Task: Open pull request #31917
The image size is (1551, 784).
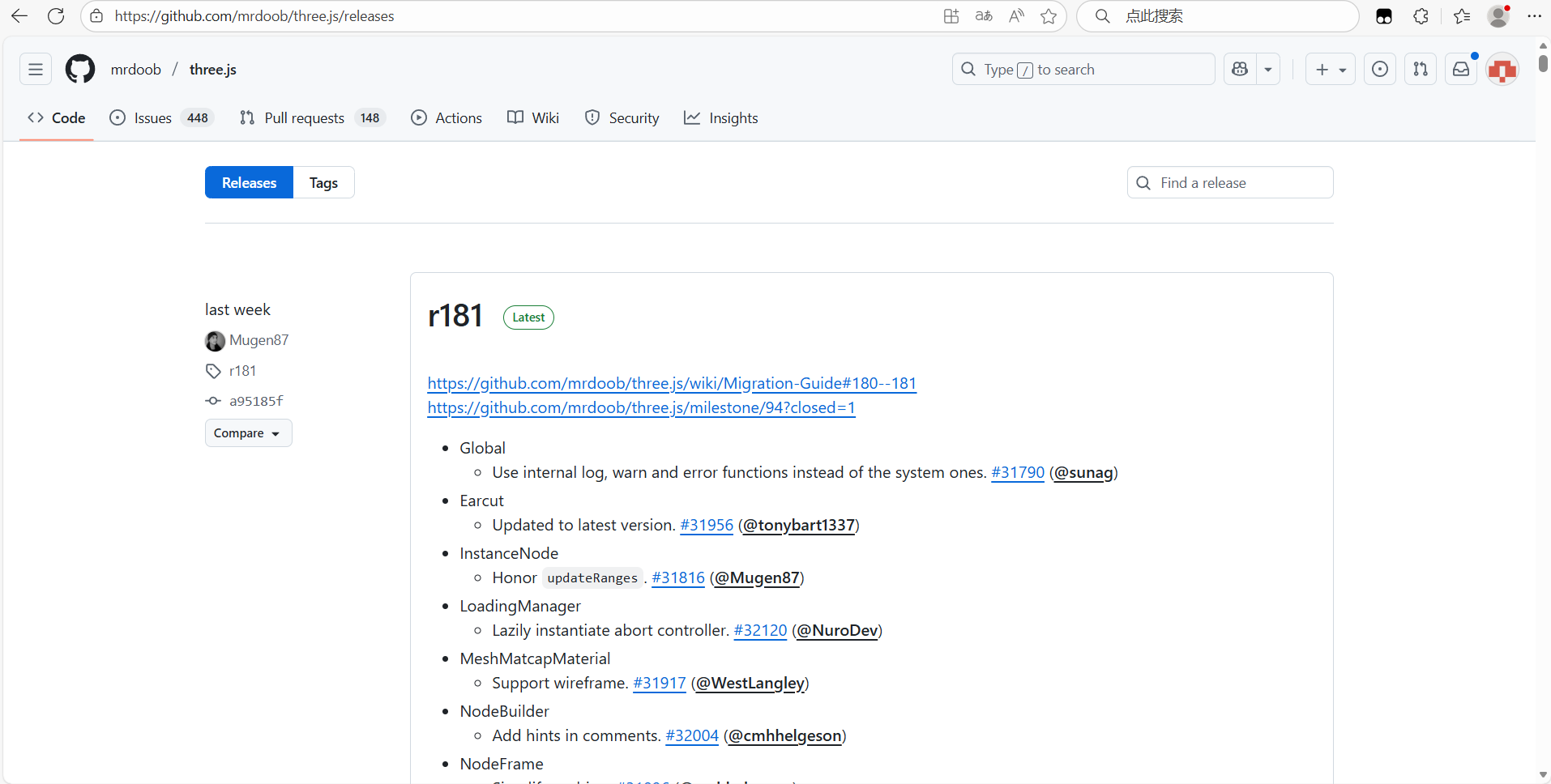Action: coord(660,683)
